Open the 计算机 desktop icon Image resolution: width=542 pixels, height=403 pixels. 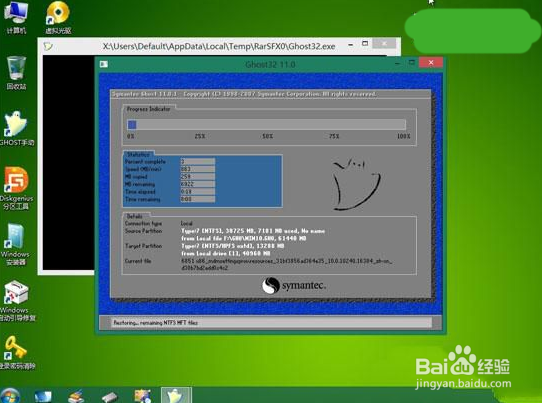click(x=16, y=17)
